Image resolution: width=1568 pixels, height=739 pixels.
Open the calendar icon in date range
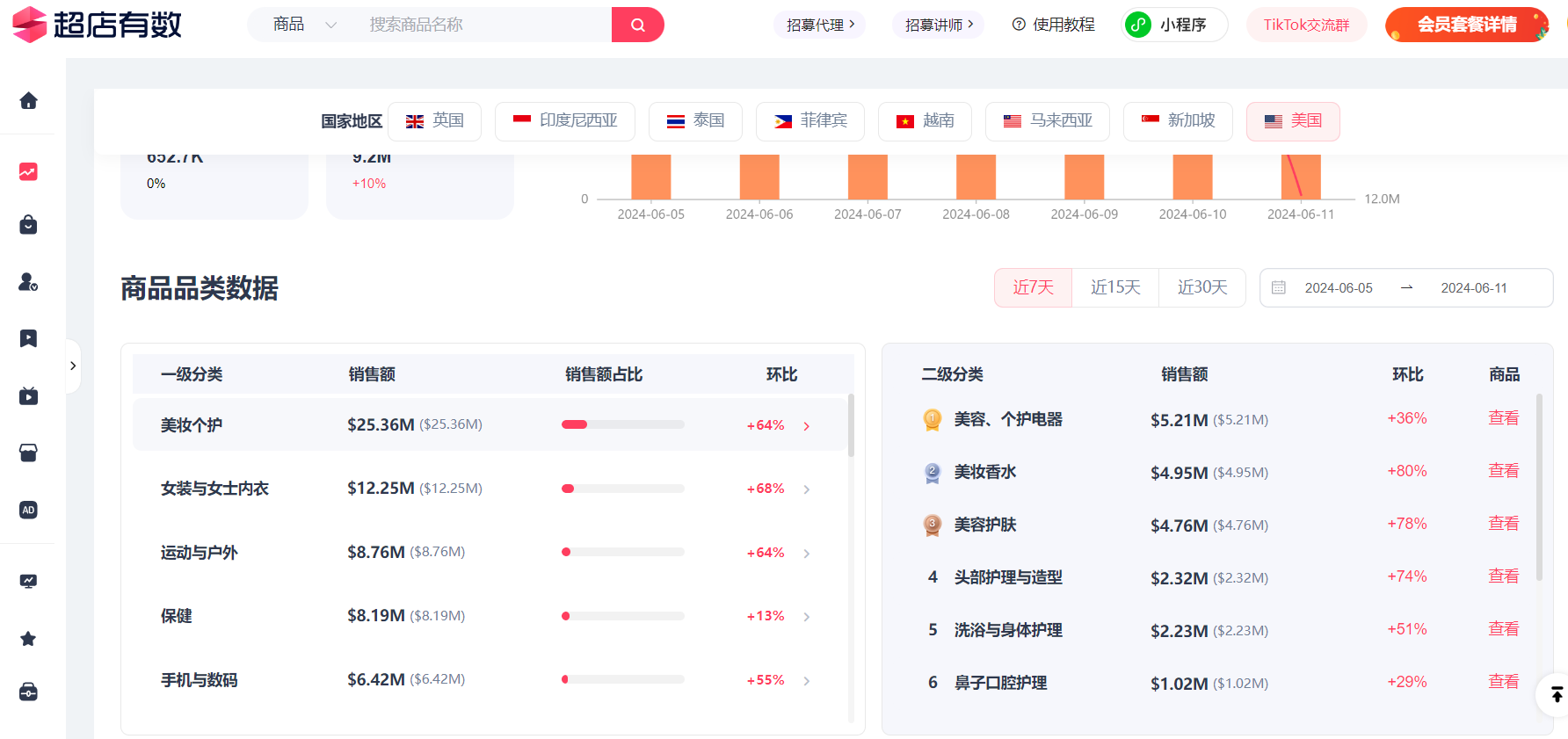point(1279,288)
